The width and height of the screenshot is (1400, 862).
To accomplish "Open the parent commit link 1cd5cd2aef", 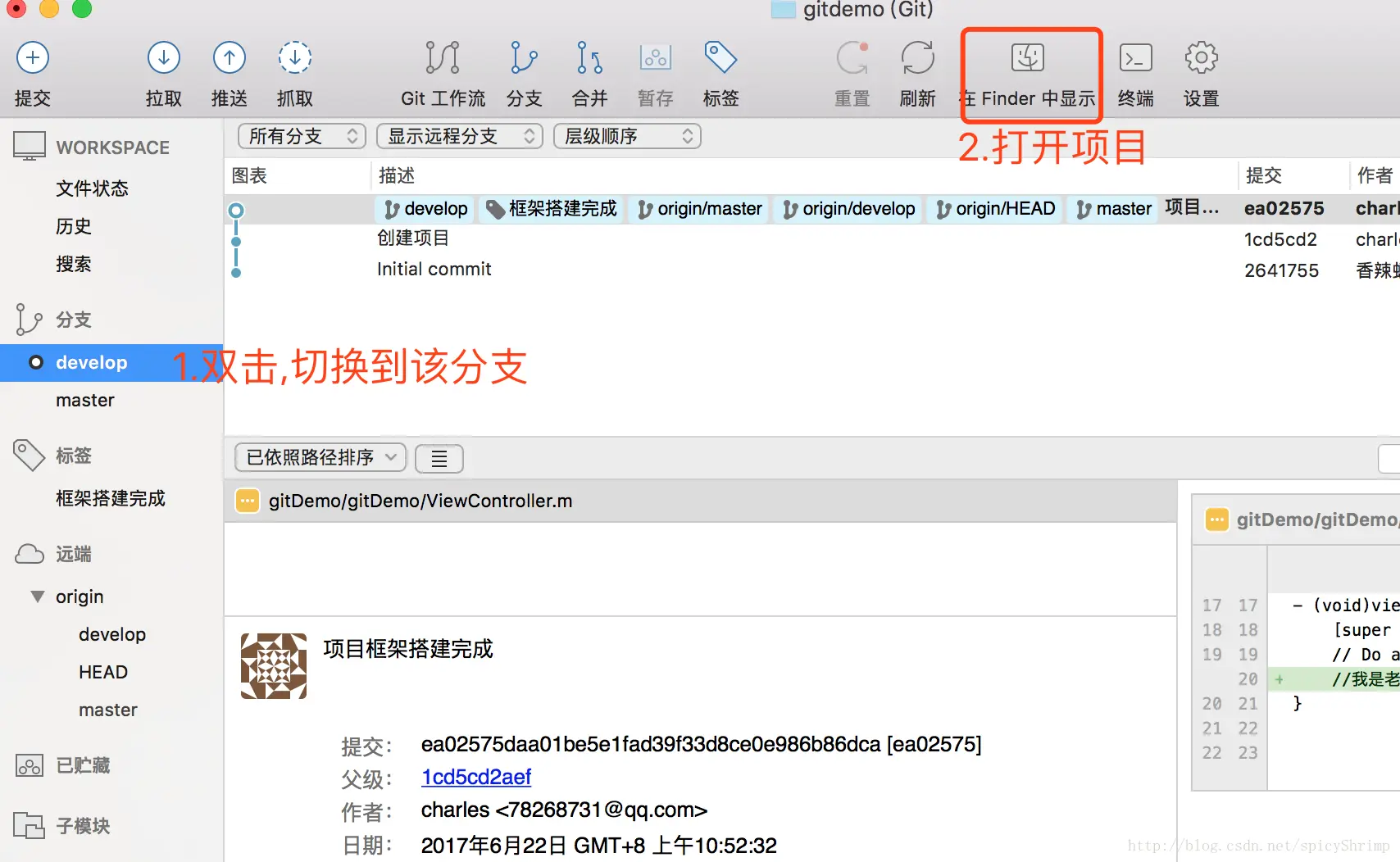I will coord(476,777).
